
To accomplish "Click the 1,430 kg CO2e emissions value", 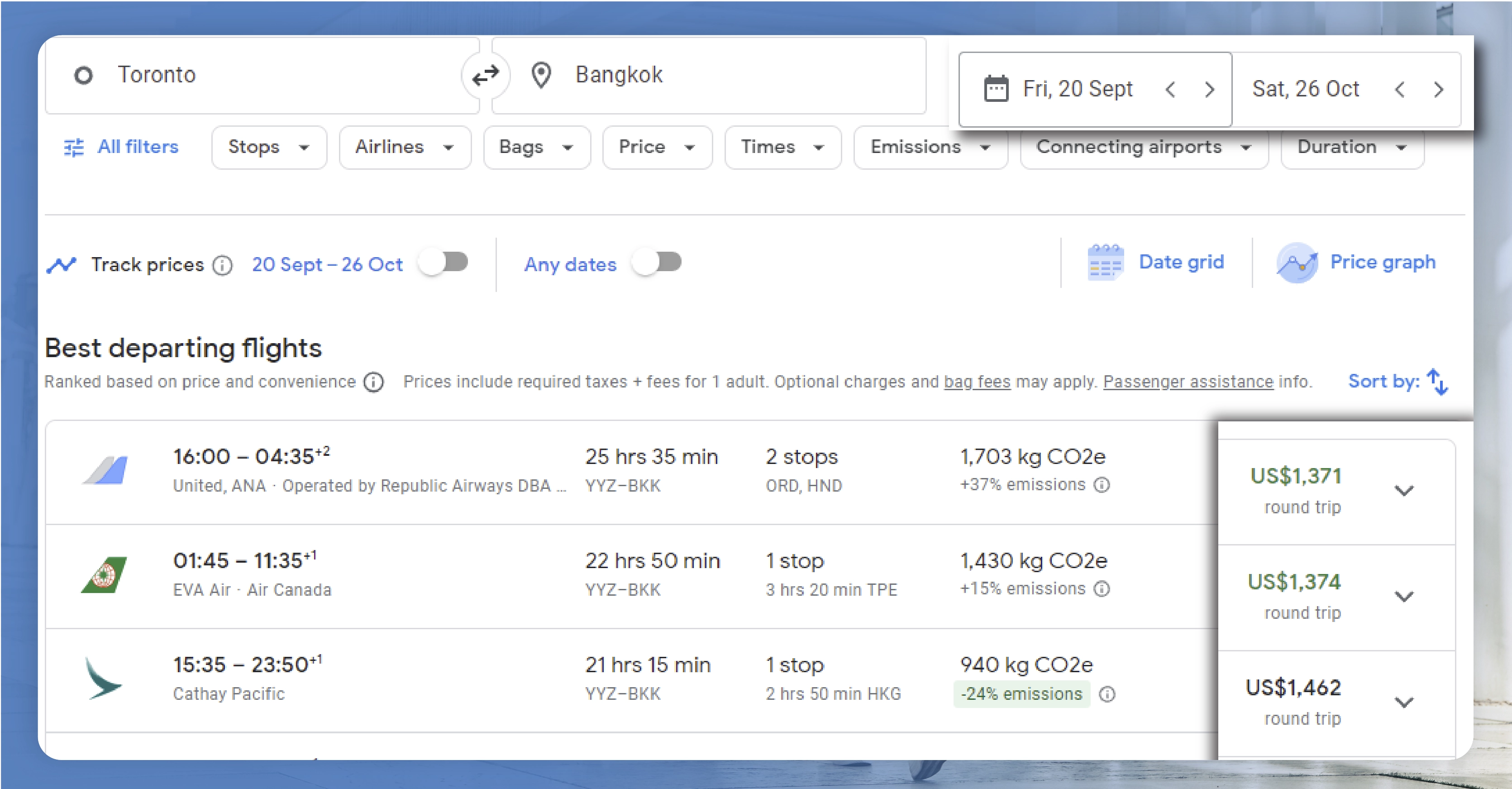I will click(1033, 561).
